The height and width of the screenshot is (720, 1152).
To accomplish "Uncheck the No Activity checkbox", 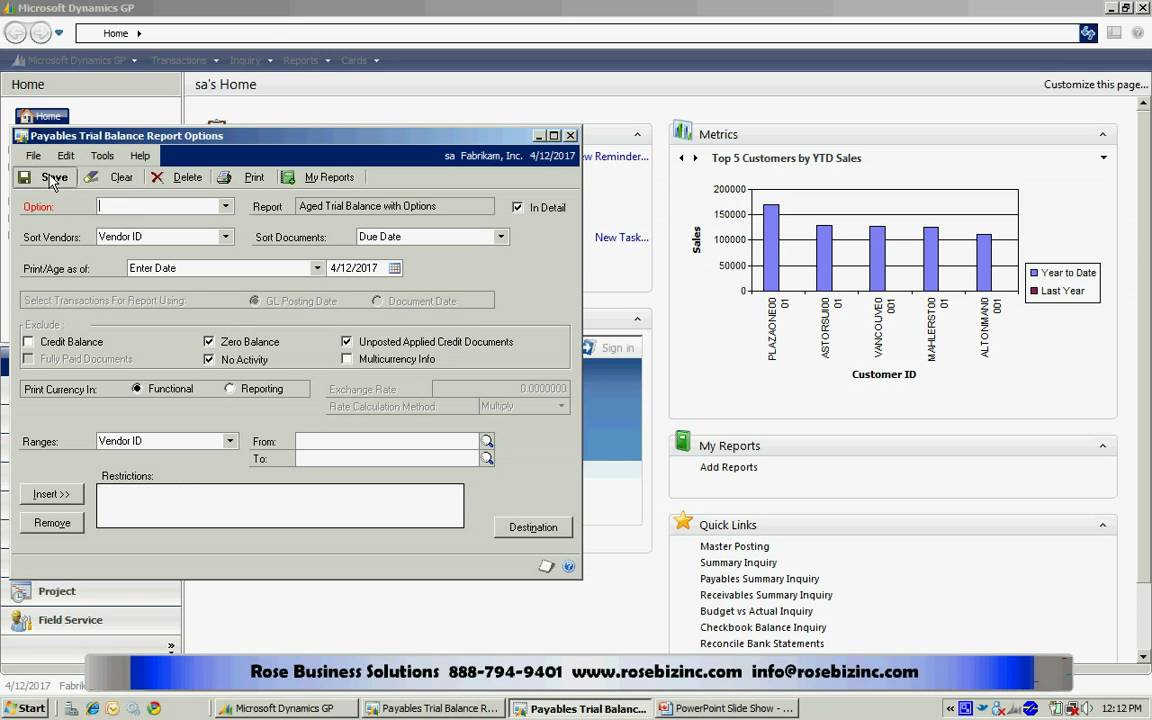I will (x=209, y=359).
